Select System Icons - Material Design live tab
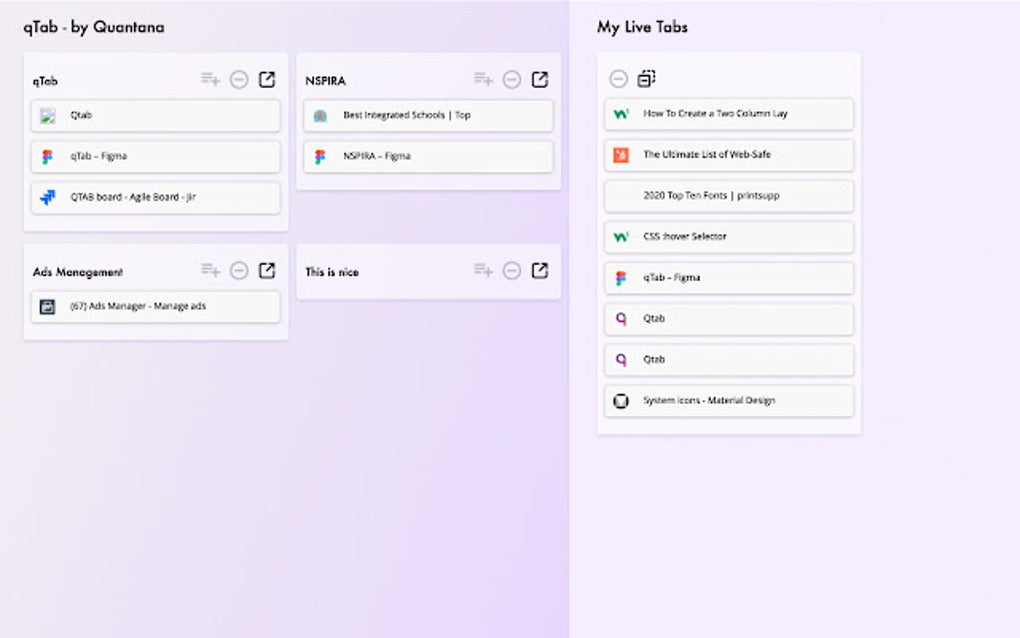Screen dimensions: 1020x638 [x=729, y=401]
